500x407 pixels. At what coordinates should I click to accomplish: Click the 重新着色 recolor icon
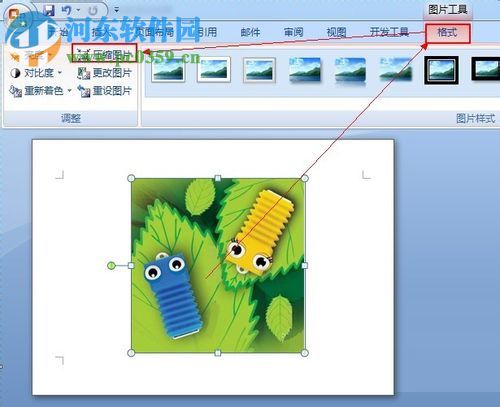[x=15, y=91]
